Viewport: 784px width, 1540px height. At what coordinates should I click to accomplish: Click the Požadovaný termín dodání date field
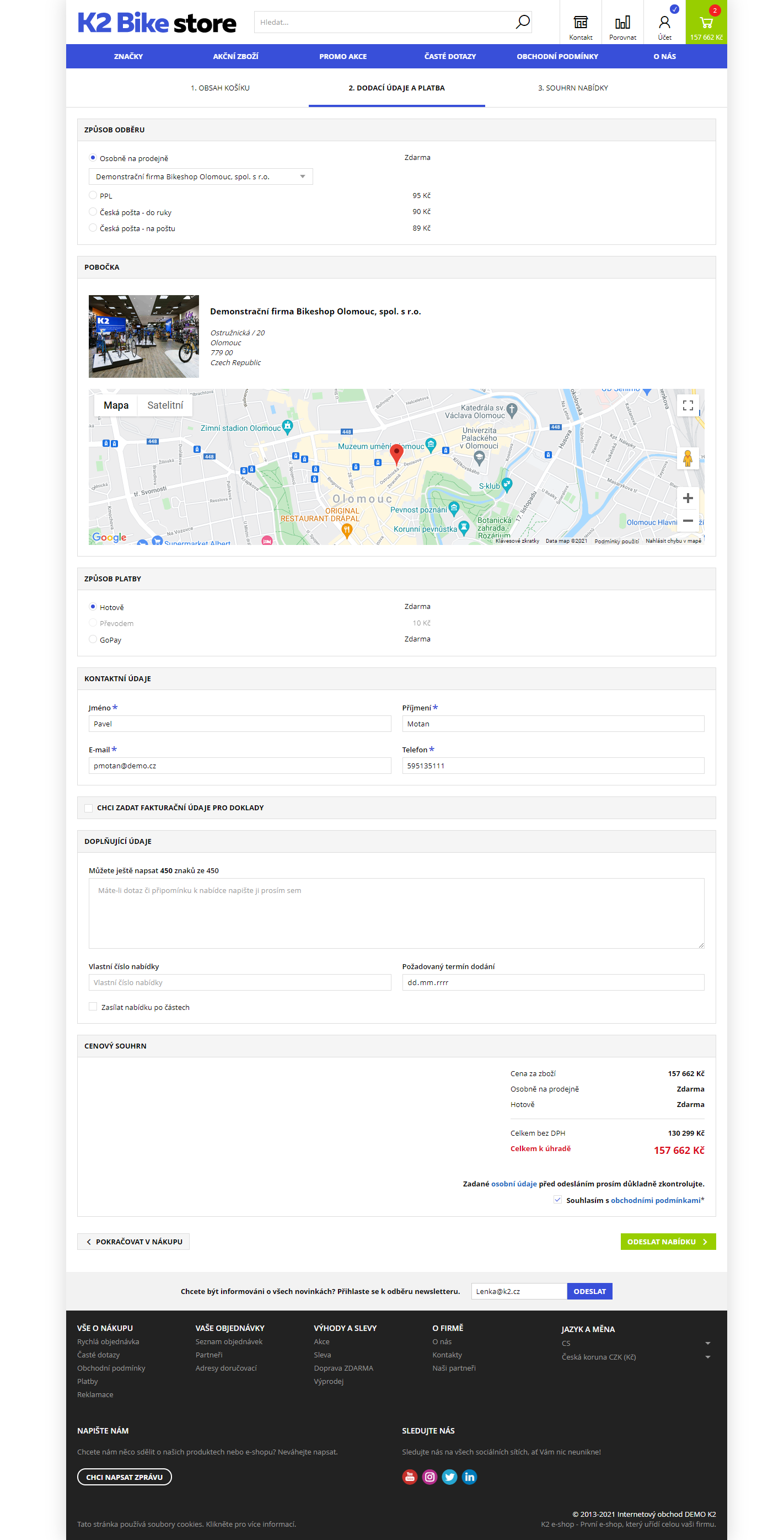click(552, 982)
